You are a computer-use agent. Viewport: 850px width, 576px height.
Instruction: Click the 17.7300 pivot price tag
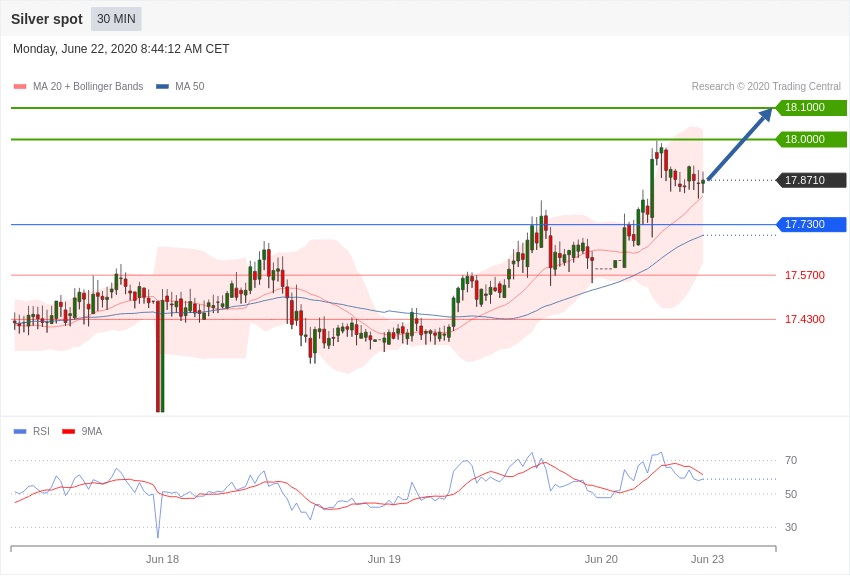point(811,224)
